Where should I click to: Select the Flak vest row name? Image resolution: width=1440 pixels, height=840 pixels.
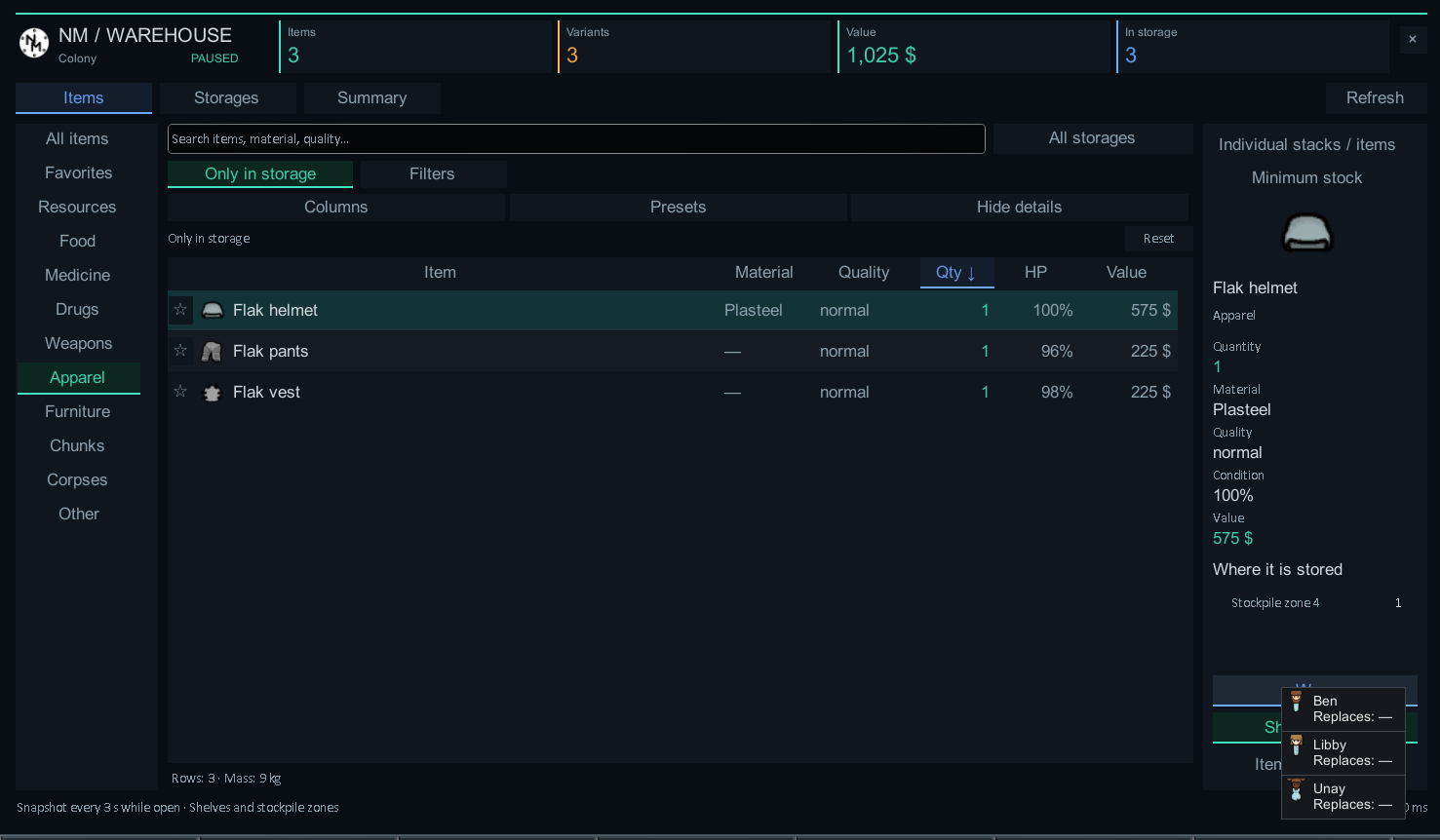tap(267, 392)
